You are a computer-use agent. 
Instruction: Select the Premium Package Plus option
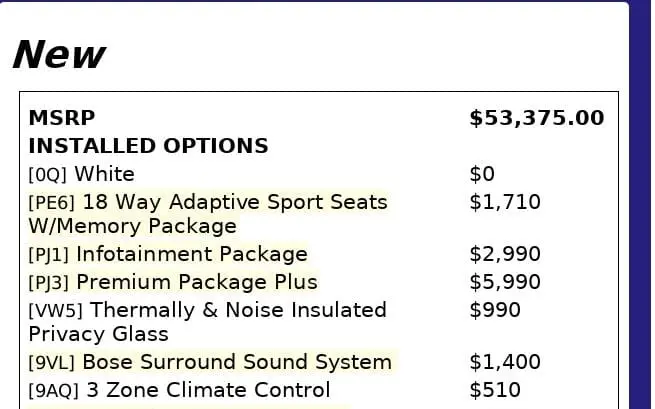pyautogui.click(x=197, y=282)
